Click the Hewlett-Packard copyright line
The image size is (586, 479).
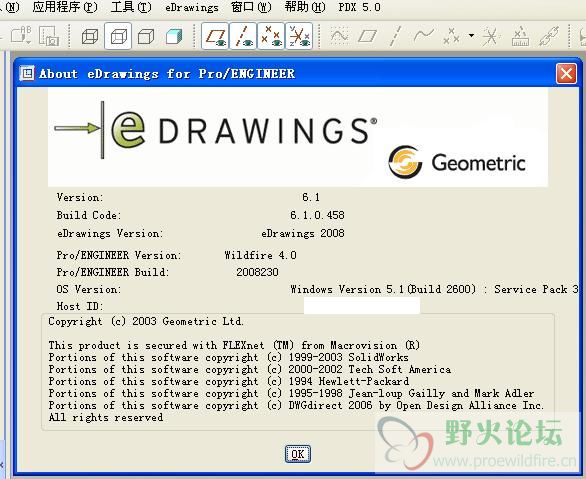[229, 381]
